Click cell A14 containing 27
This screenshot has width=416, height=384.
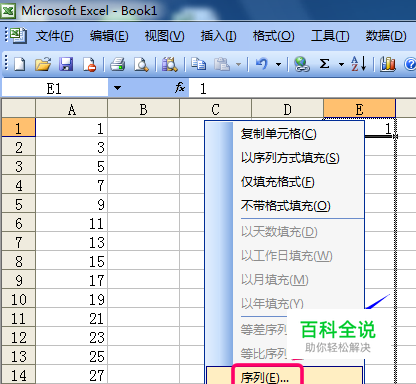(x=71, y=375)
